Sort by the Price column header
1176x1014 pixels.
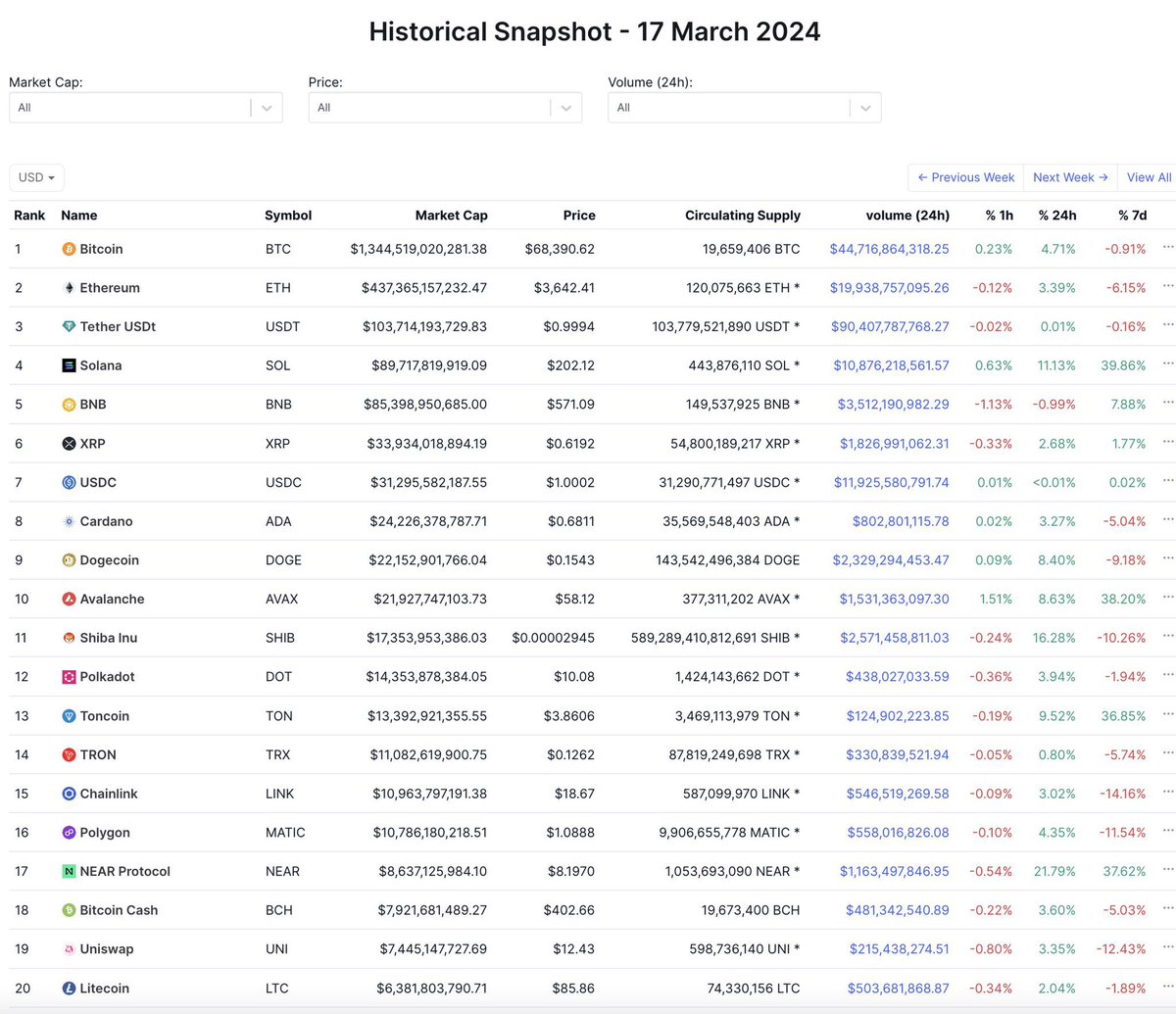tap(579, 216)
